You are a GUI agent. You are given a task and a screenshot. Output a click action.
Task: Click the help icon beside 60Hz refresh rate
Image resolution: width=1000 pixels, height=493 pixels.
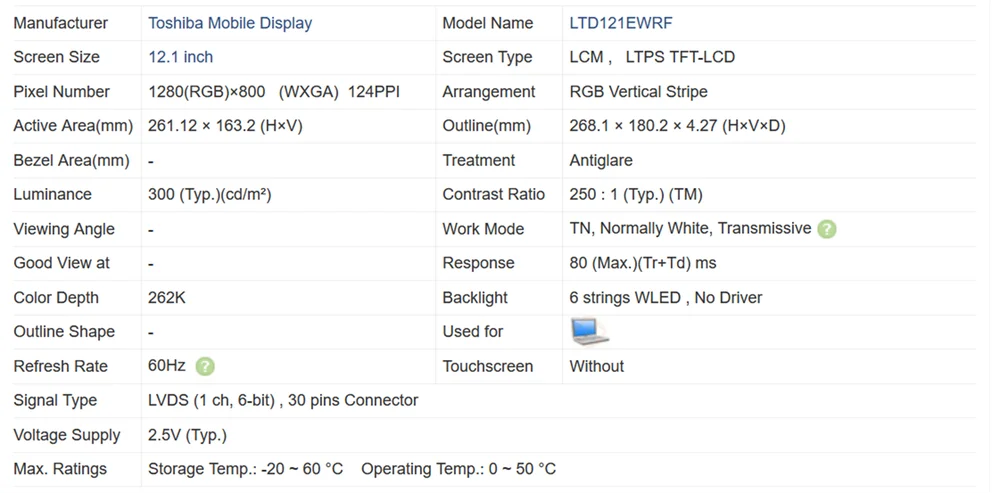point(205,367)
